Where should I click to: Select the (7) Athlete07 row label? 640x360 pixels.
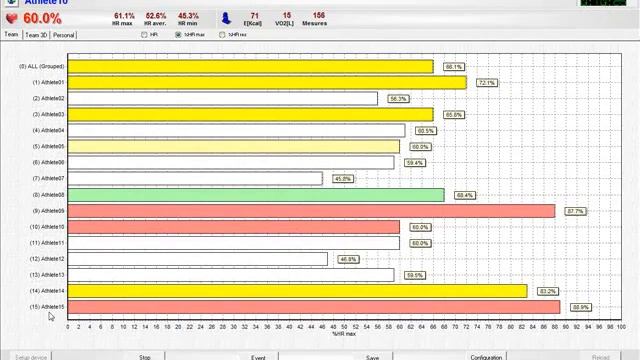coord(48,178)
